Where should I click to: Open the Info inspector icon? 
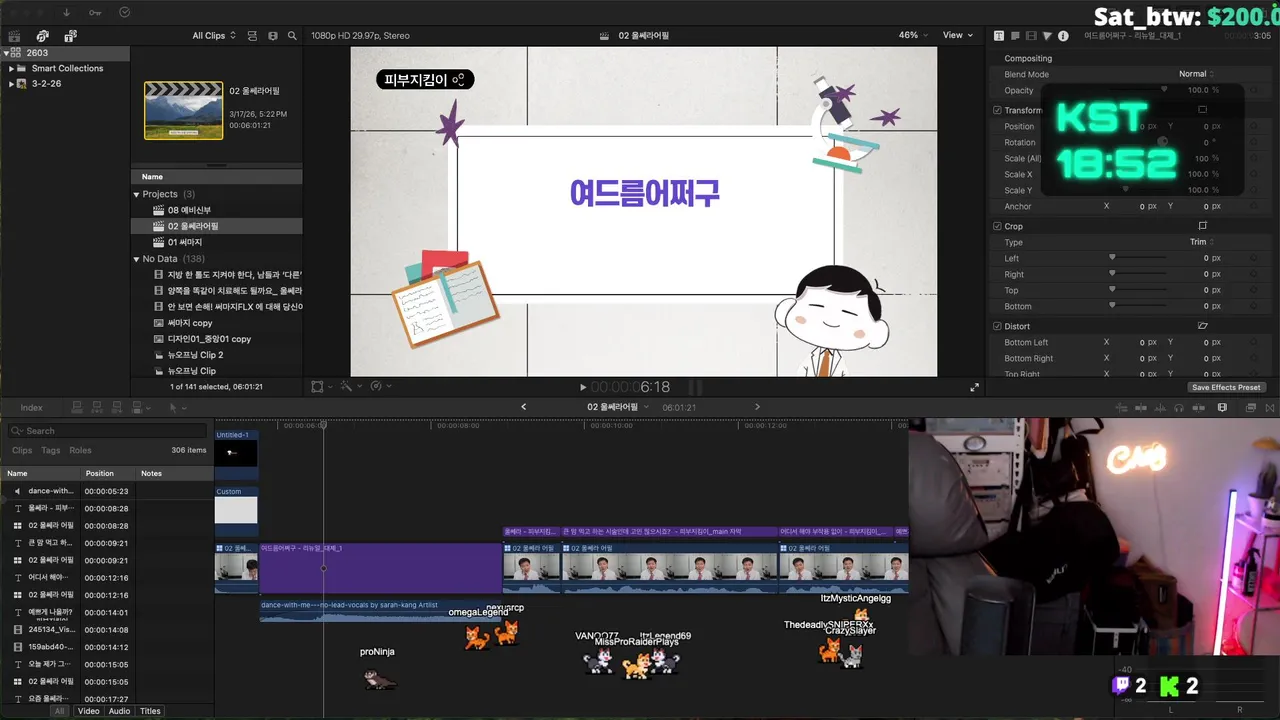(1063, 36)
